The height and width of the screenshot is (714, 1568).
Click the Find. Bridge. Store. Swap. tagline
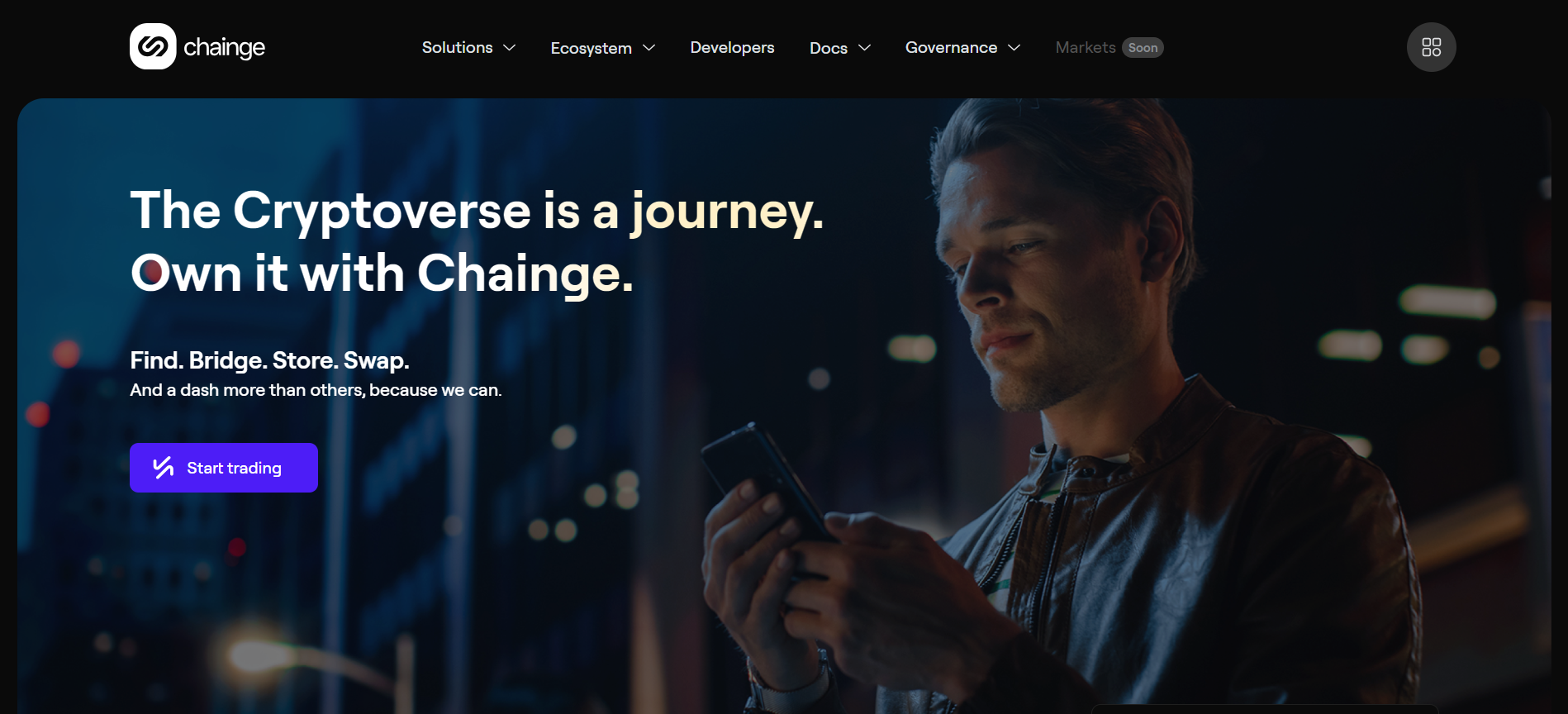coord(269,360)
